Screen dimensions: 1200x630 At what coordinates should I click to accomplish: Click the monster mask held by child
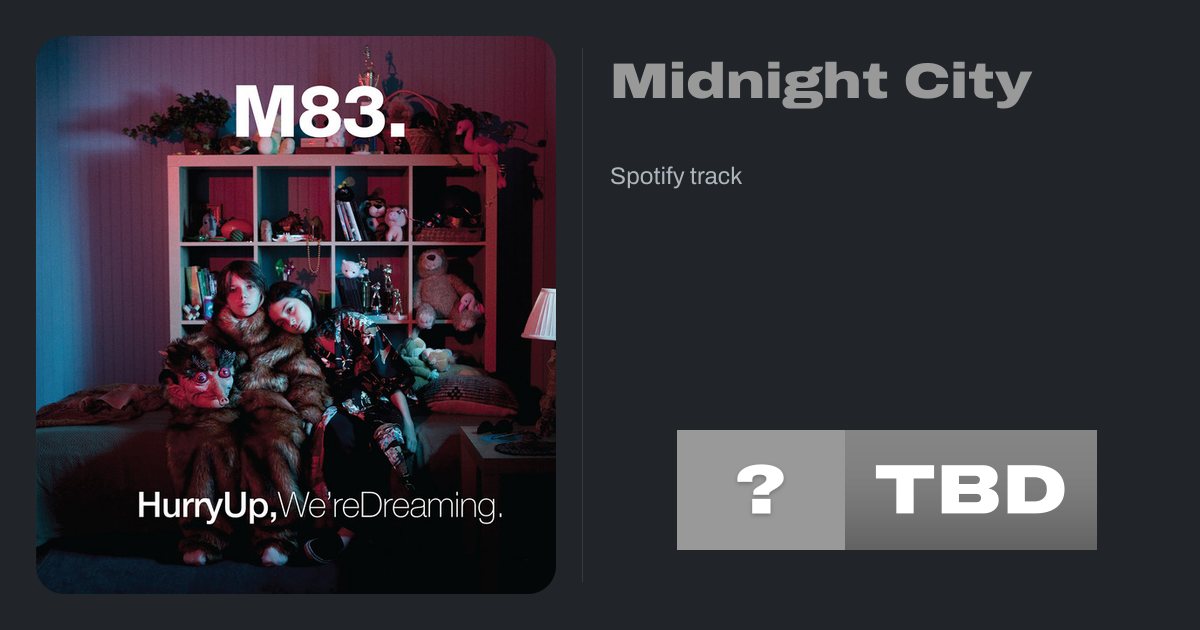200,373
